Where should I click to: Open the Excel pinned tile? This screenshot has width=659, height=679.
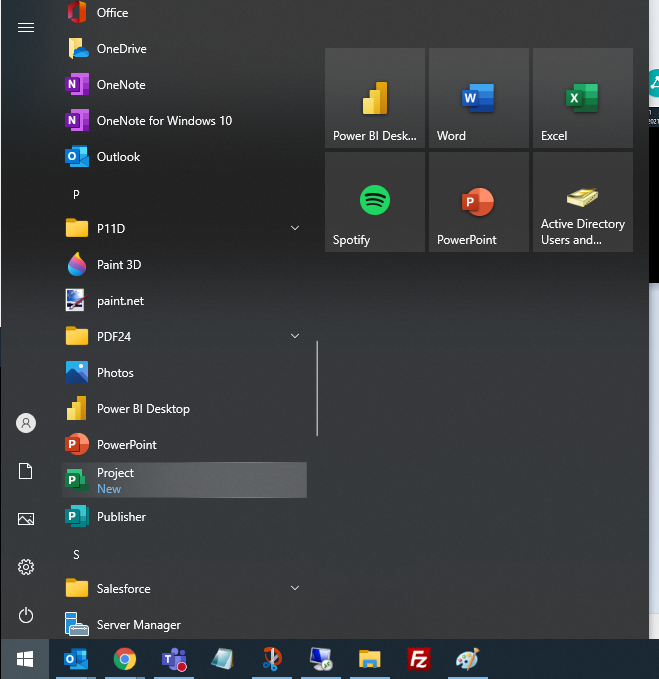pos(583,98)
